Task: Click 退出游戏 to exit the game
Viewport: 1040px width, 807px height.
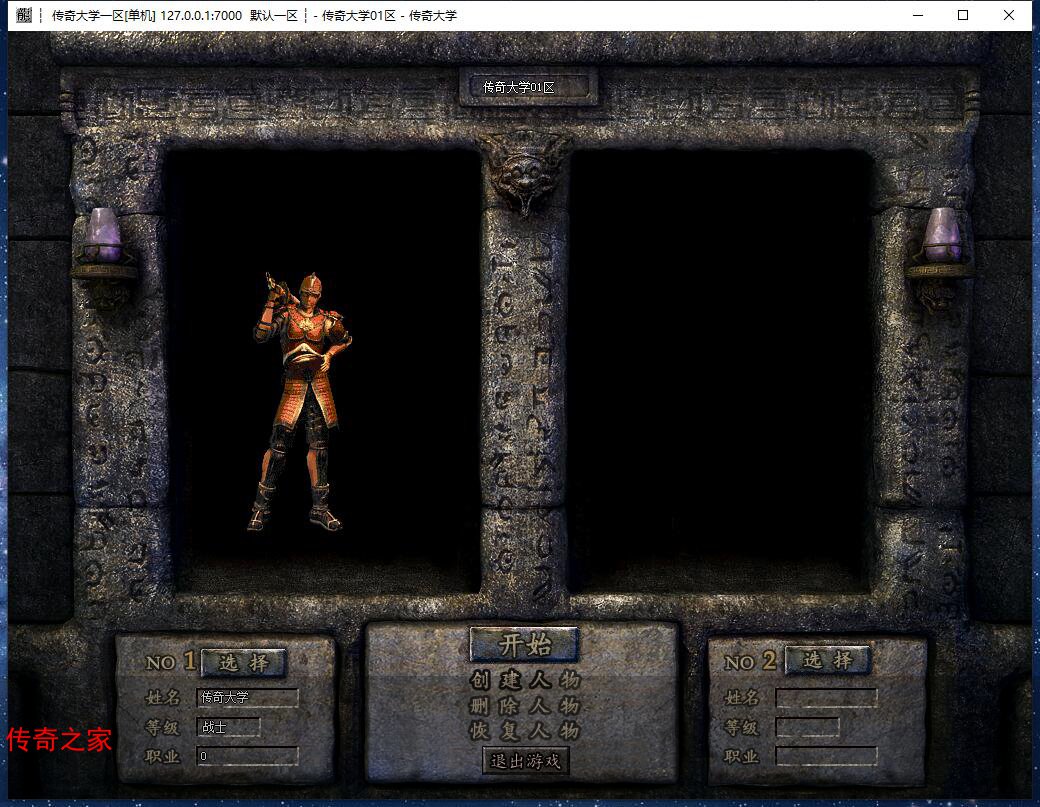Action: click(x=525, y=761)
